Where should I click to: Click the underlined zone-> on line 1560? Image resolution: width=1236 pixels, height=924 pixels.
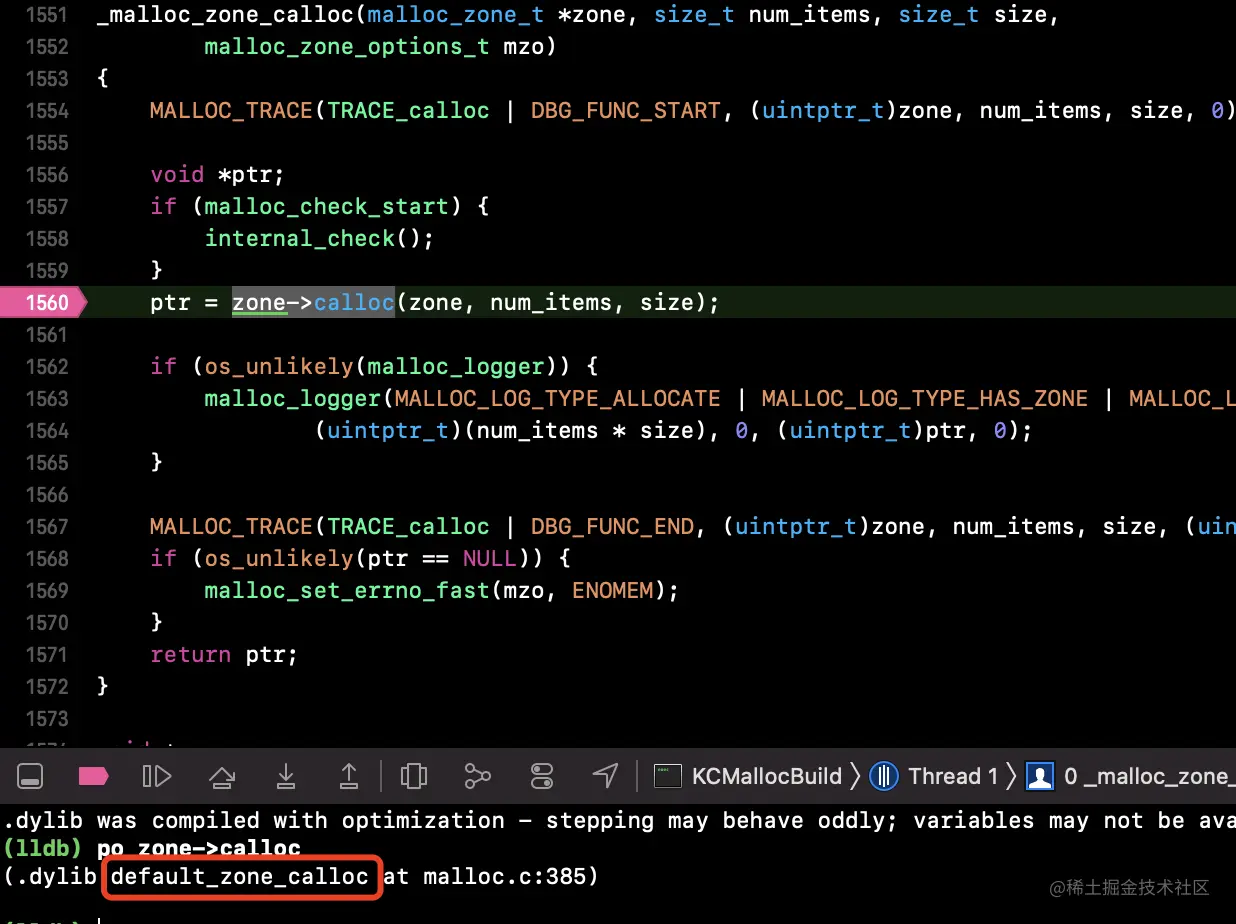tap(272, 302)
